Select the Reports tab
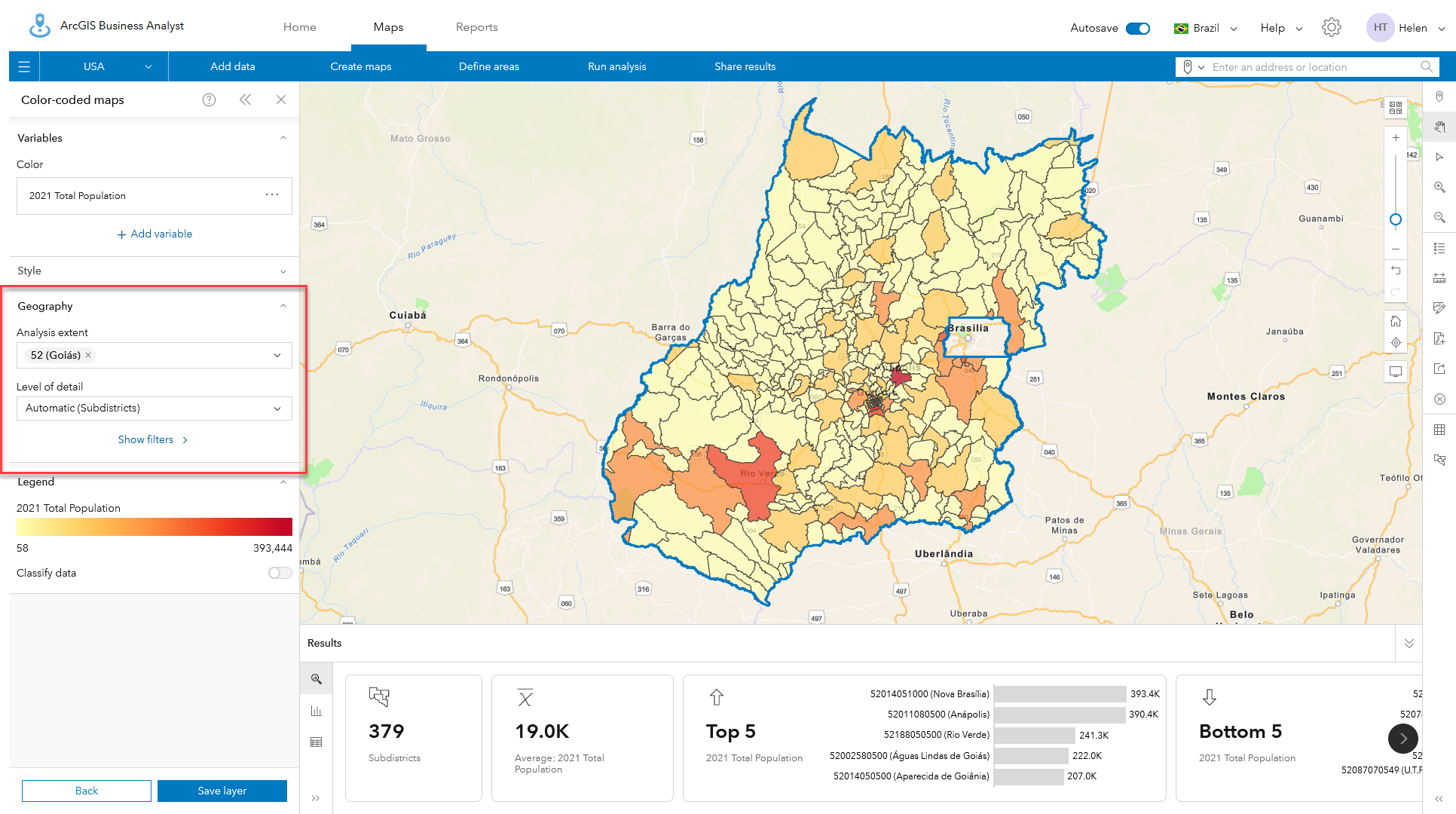The height and width of the screenshot is (814, 1456). click(x=475, y=27)
